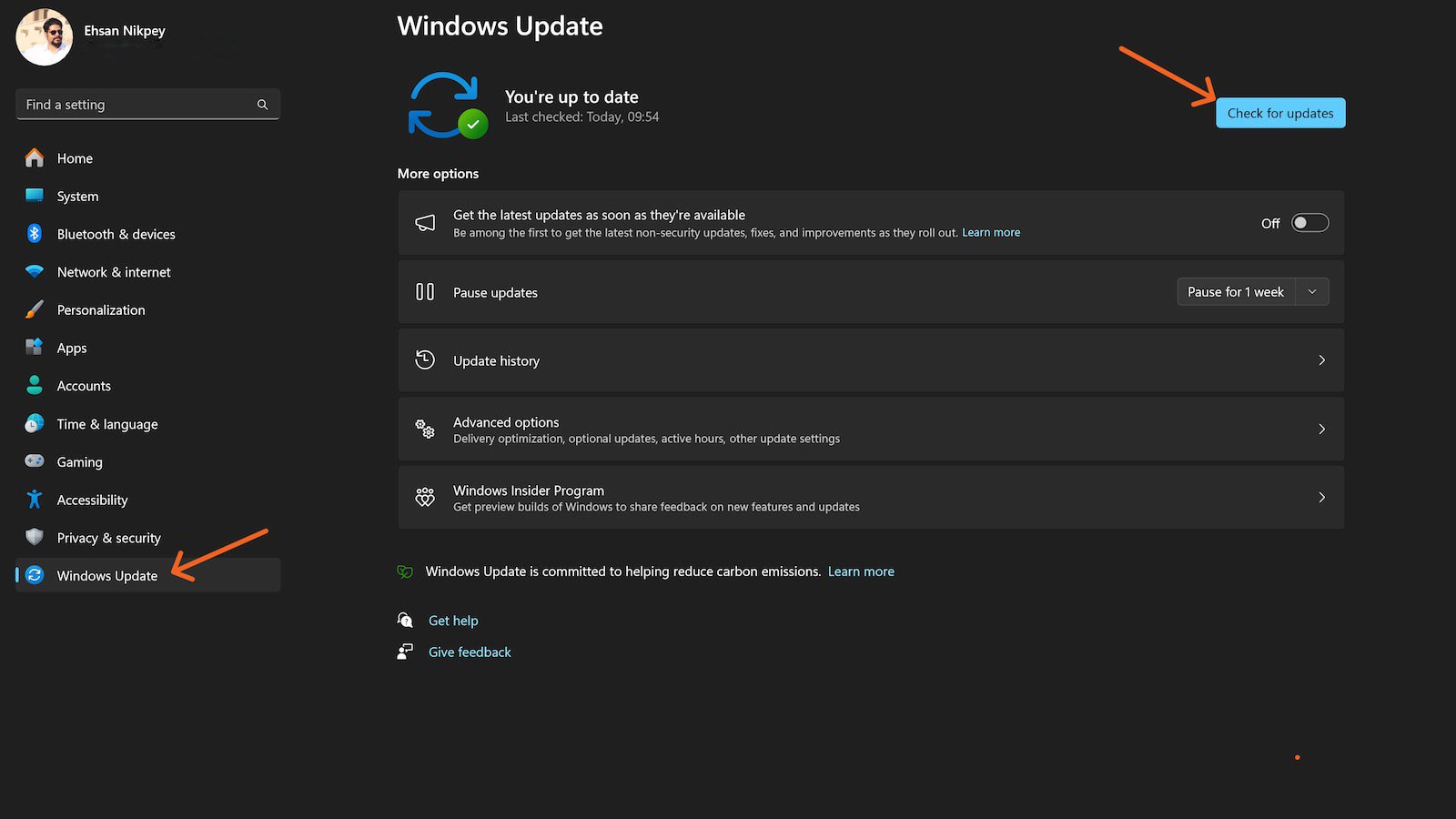Image resolution: width=1456 pixels, height=819 pixels.
Task: Click the search magnifier icon
Action: [x=262, y=105]
